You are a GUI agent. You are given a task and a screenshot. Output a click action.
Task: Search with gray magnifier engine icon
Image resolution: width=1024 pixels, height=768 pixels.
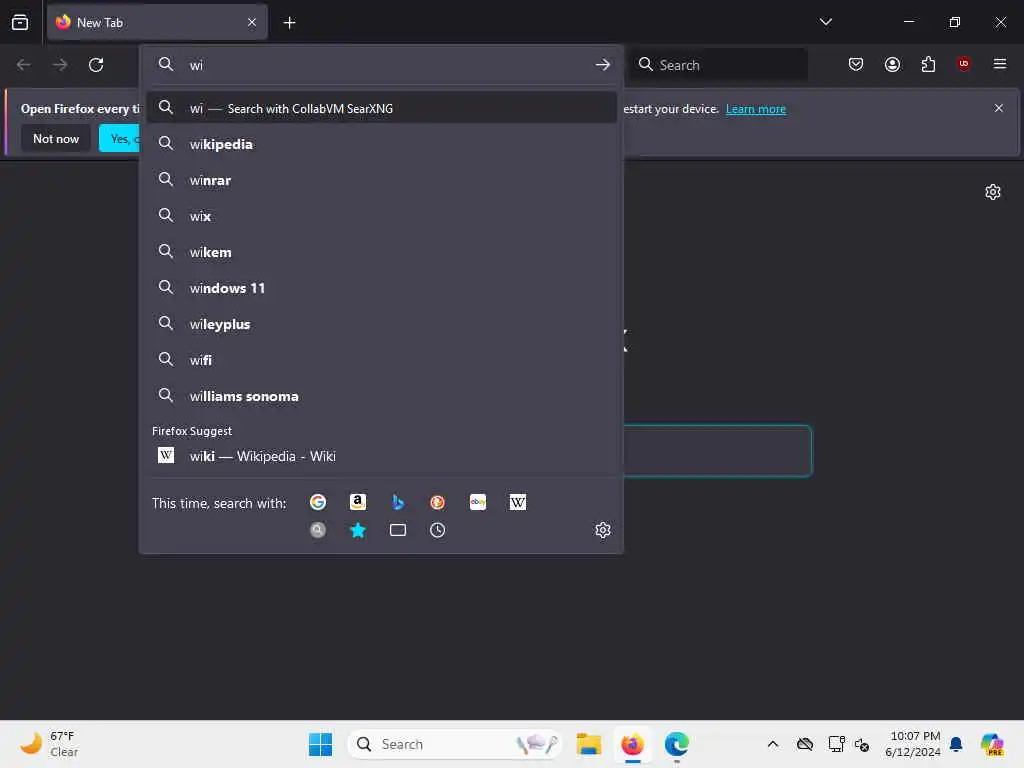click(318, 530)
